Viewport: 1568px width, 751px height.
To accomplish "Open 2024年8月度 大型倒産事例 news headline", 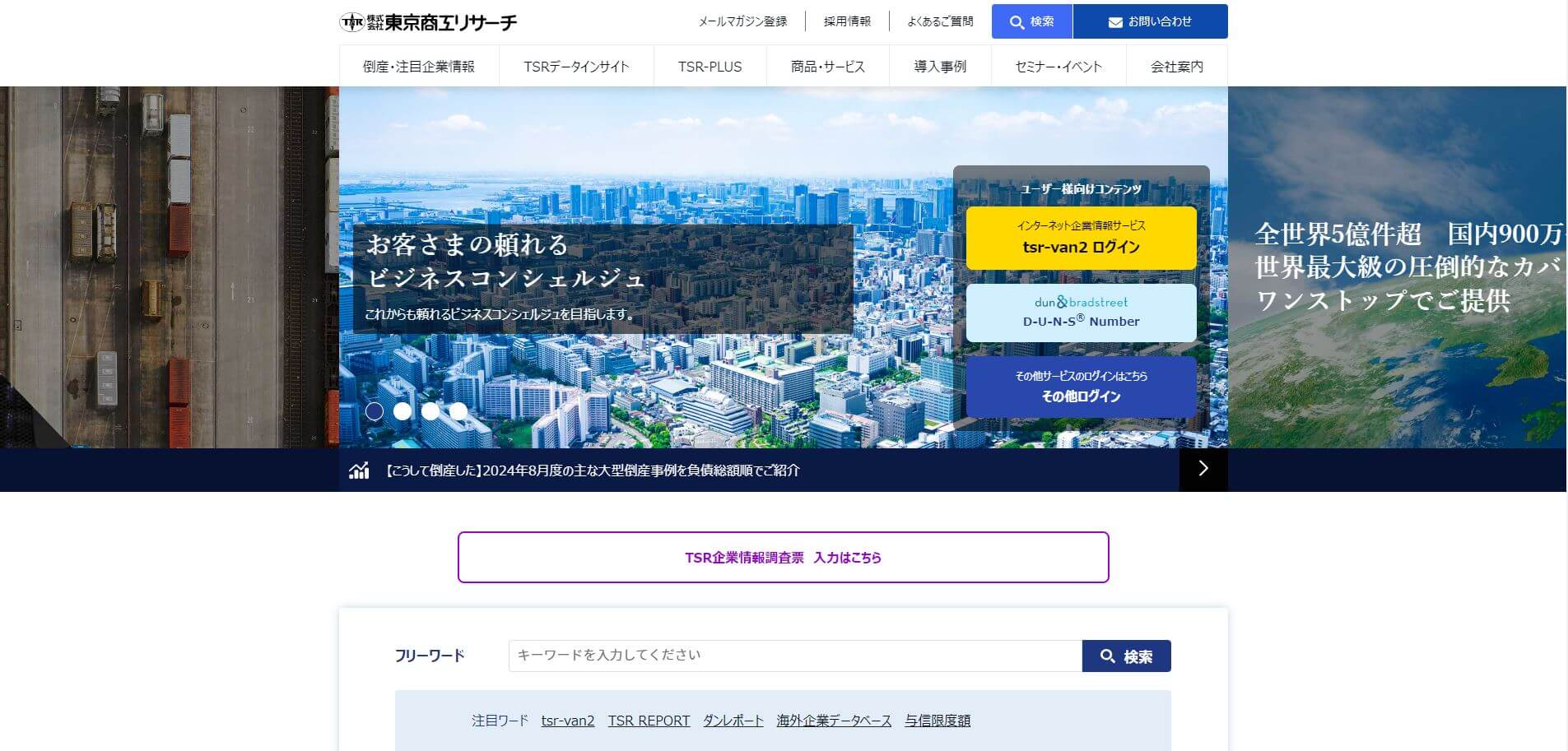I will [x=592, y=471].
